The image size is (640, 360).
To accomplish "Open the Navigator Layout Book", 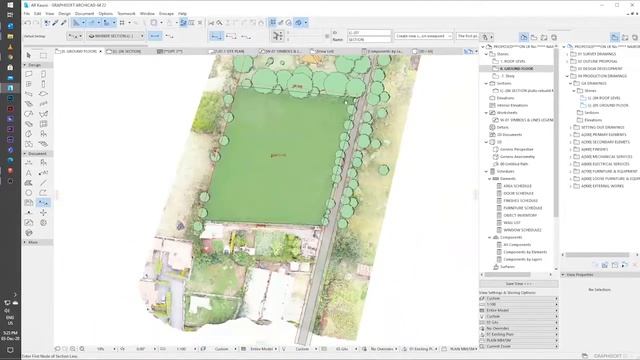I will tap(544, 37).
